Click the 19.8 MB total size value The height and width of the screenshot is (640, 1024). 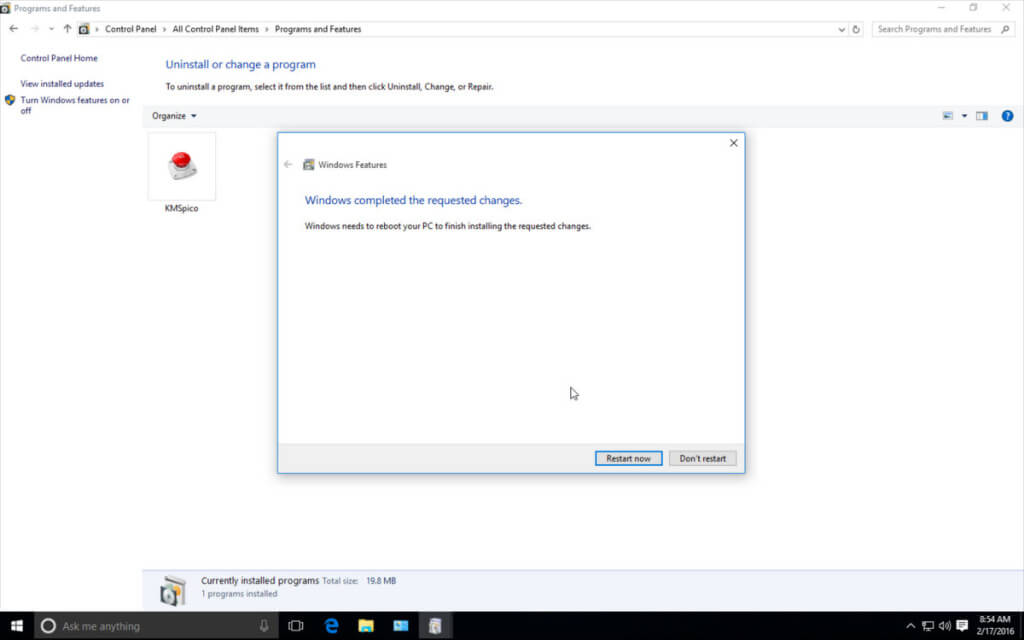pos(381,581)
